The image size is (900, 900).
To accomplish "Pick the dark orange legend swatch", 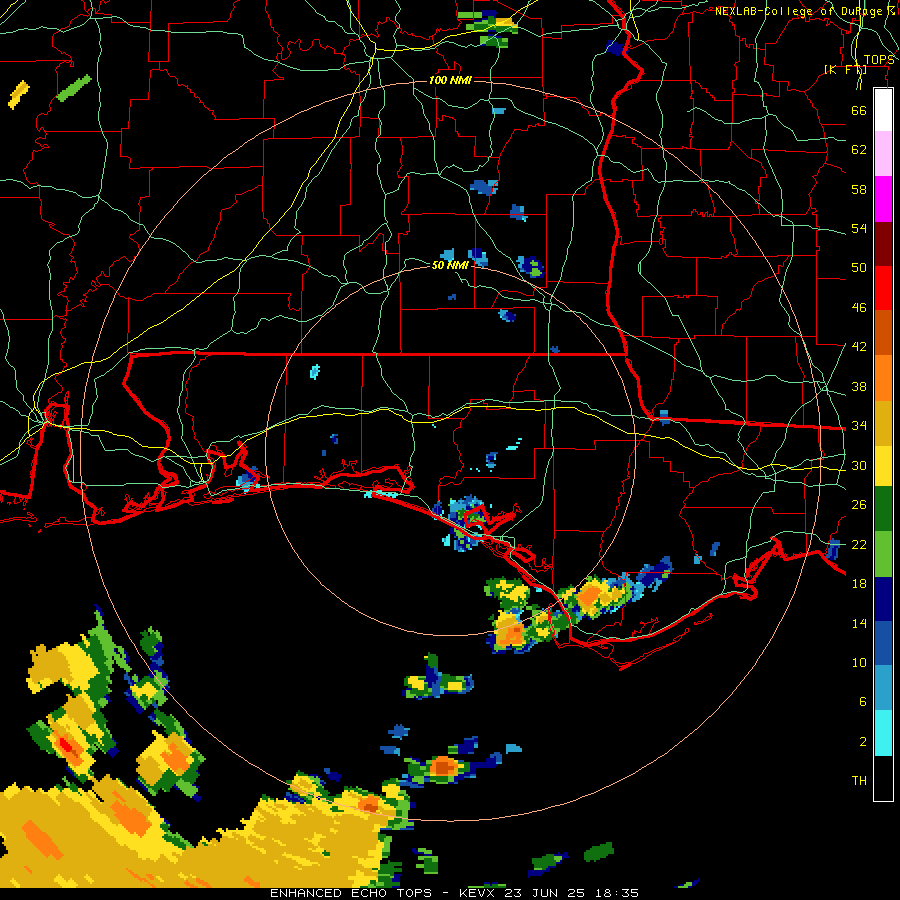I will 883,333.
